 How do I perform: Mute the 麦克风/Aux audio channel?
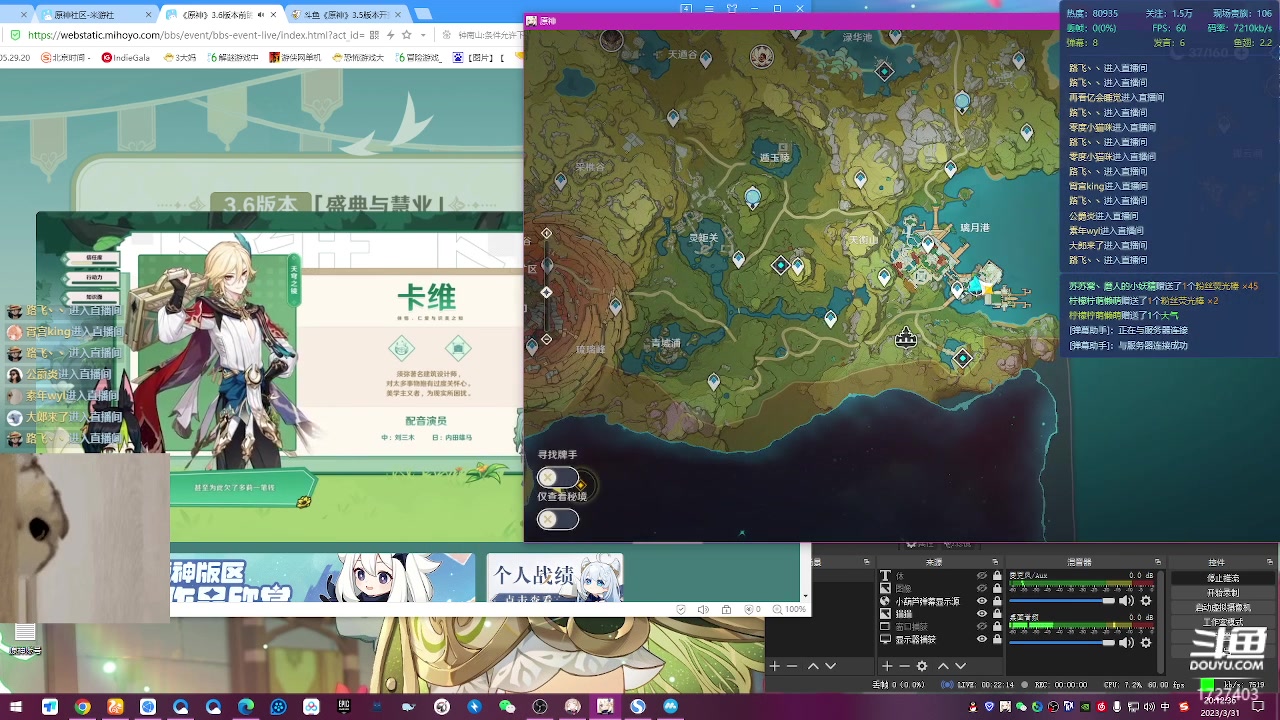point(1126,601)
